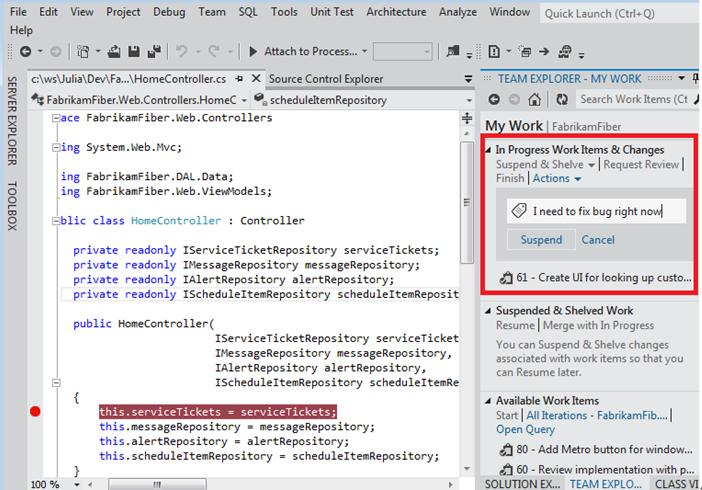Select work item 61 icon

pos(506,278)
